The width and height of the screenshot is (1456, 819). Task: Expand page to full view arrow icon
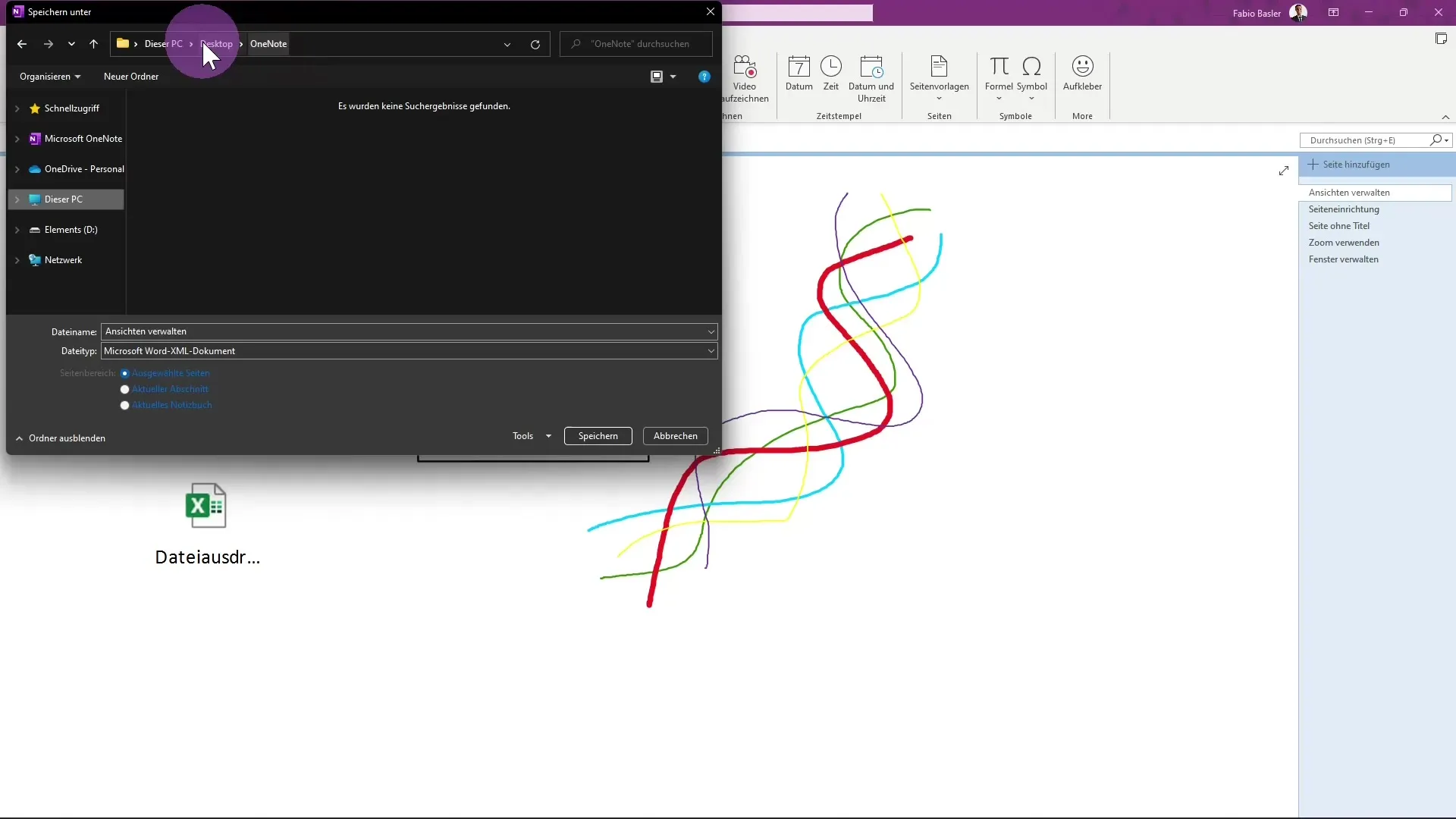[x=1283, y=171]
